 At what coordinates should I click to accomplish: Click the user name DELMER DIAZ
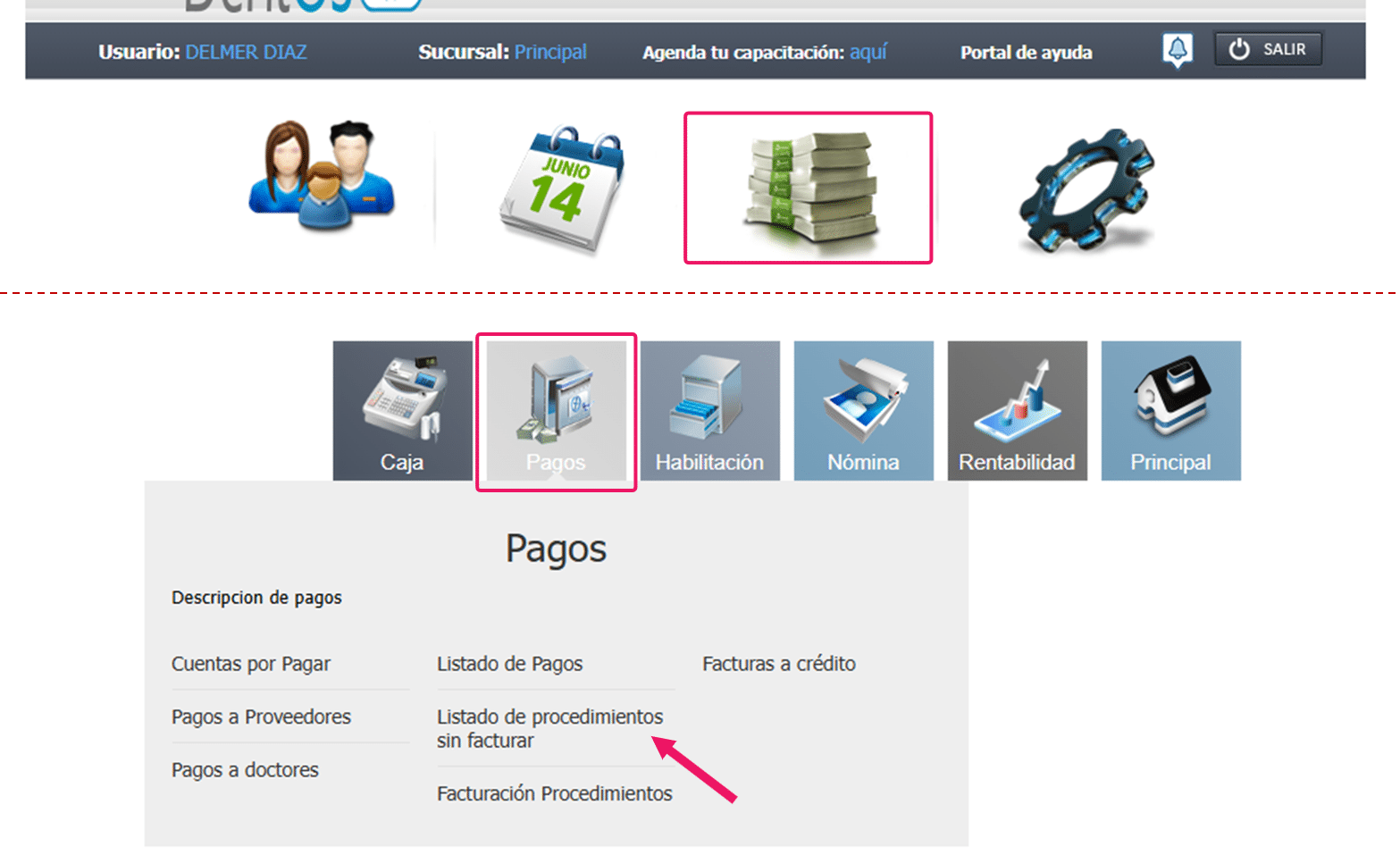click(246, 52)
